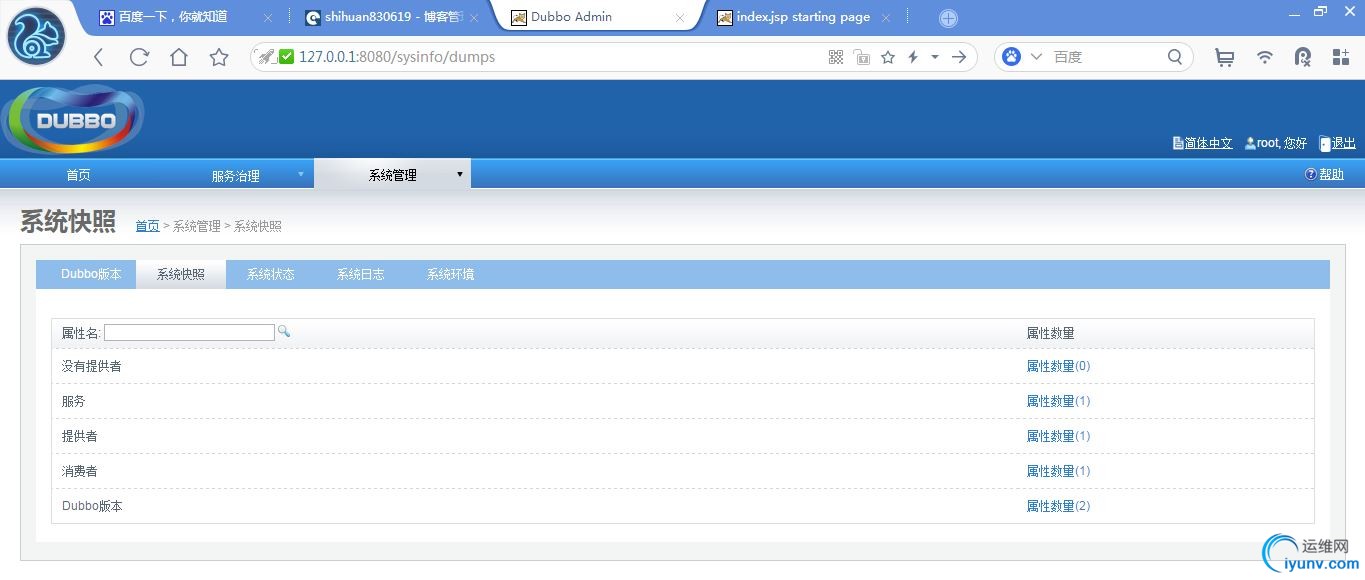This screenshot has height=580, width=1365.
Task: Click the 属性数量 column header
Action: (x=1050, y=333)
